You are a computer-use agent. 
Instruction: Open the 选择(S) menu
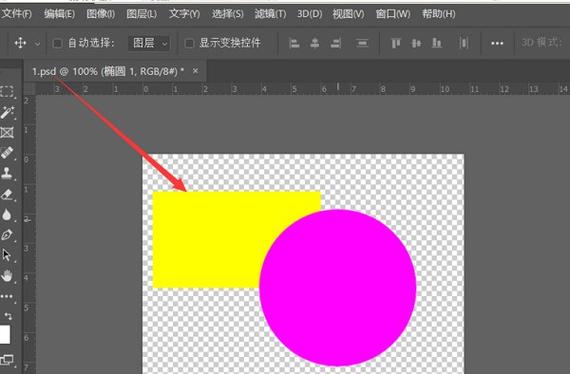coord(228,14)
